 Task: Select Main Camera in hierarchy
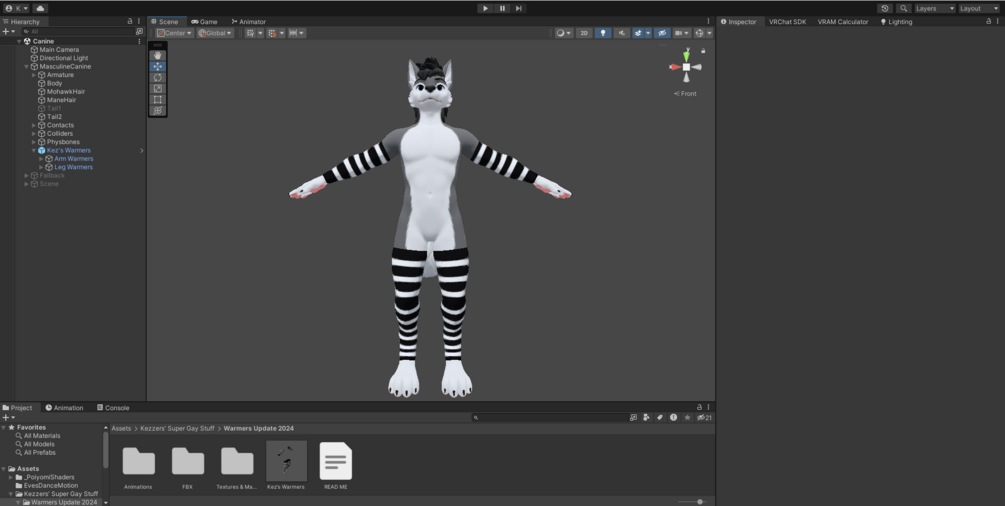pos(59,50)
